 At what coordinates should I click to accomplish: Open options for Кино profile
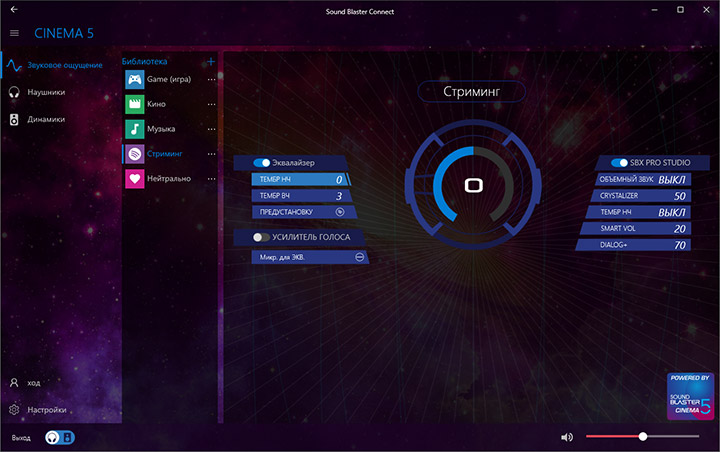tap(211, 104)
